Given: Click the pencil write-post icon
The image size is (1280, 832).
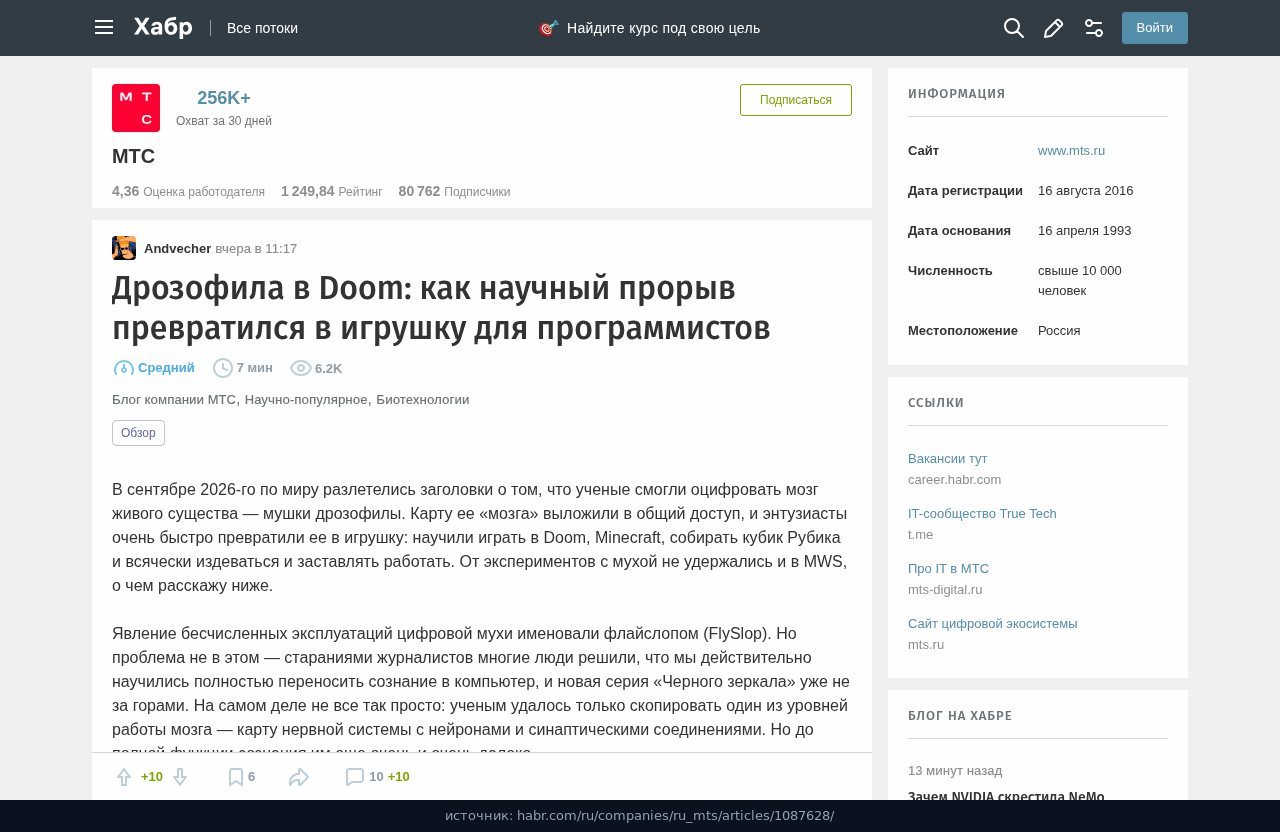Looking at the screenshot, I should coord(1053,28).
